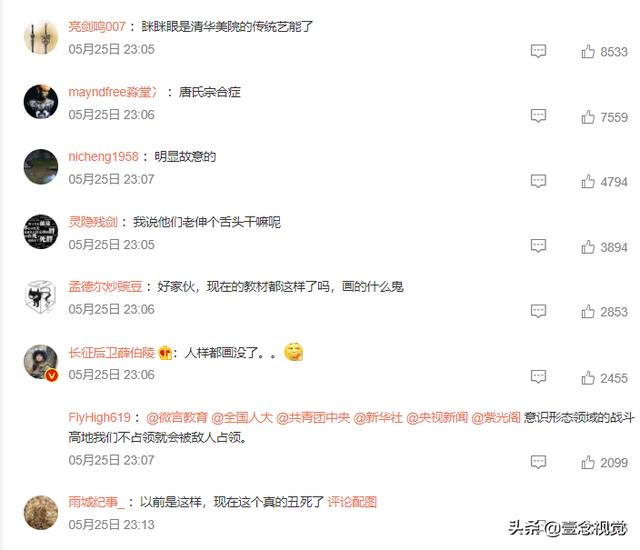
Task: Open the 评论配图 link
Action: tap(352, 502)
